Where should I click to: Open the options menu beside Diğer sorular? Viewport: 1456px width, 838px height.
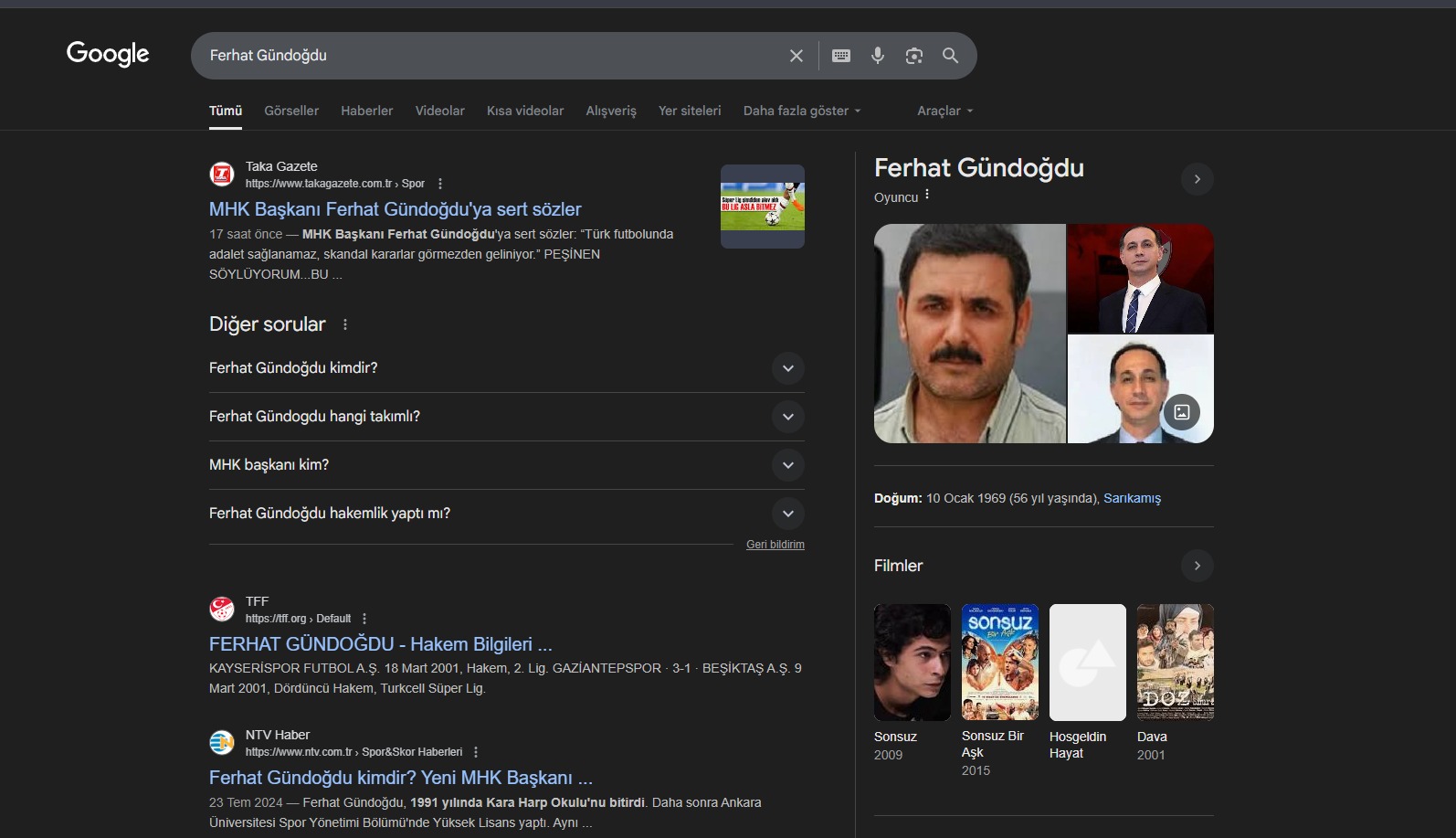[x=345, y=324]
